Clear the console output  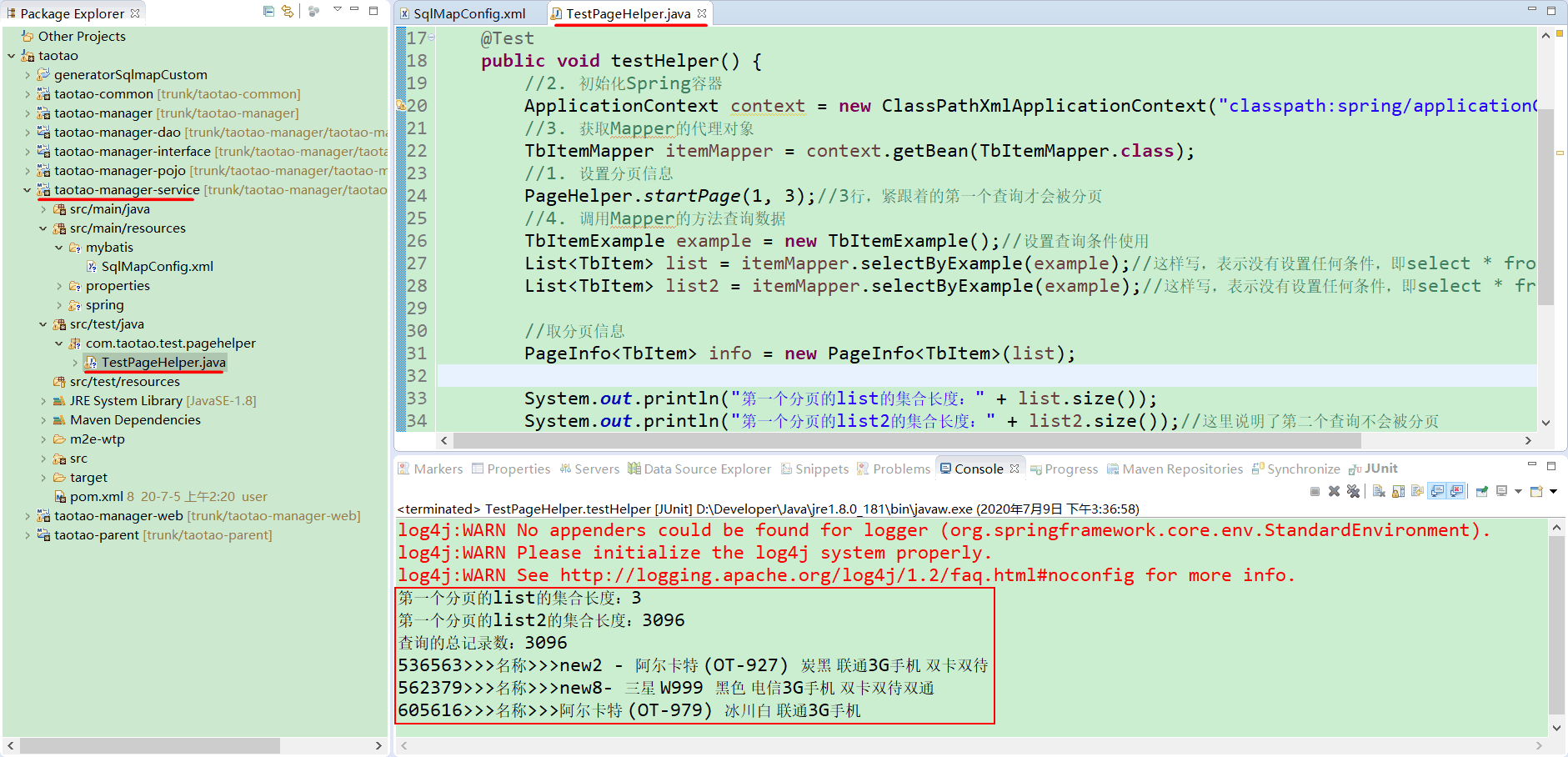1379,491
